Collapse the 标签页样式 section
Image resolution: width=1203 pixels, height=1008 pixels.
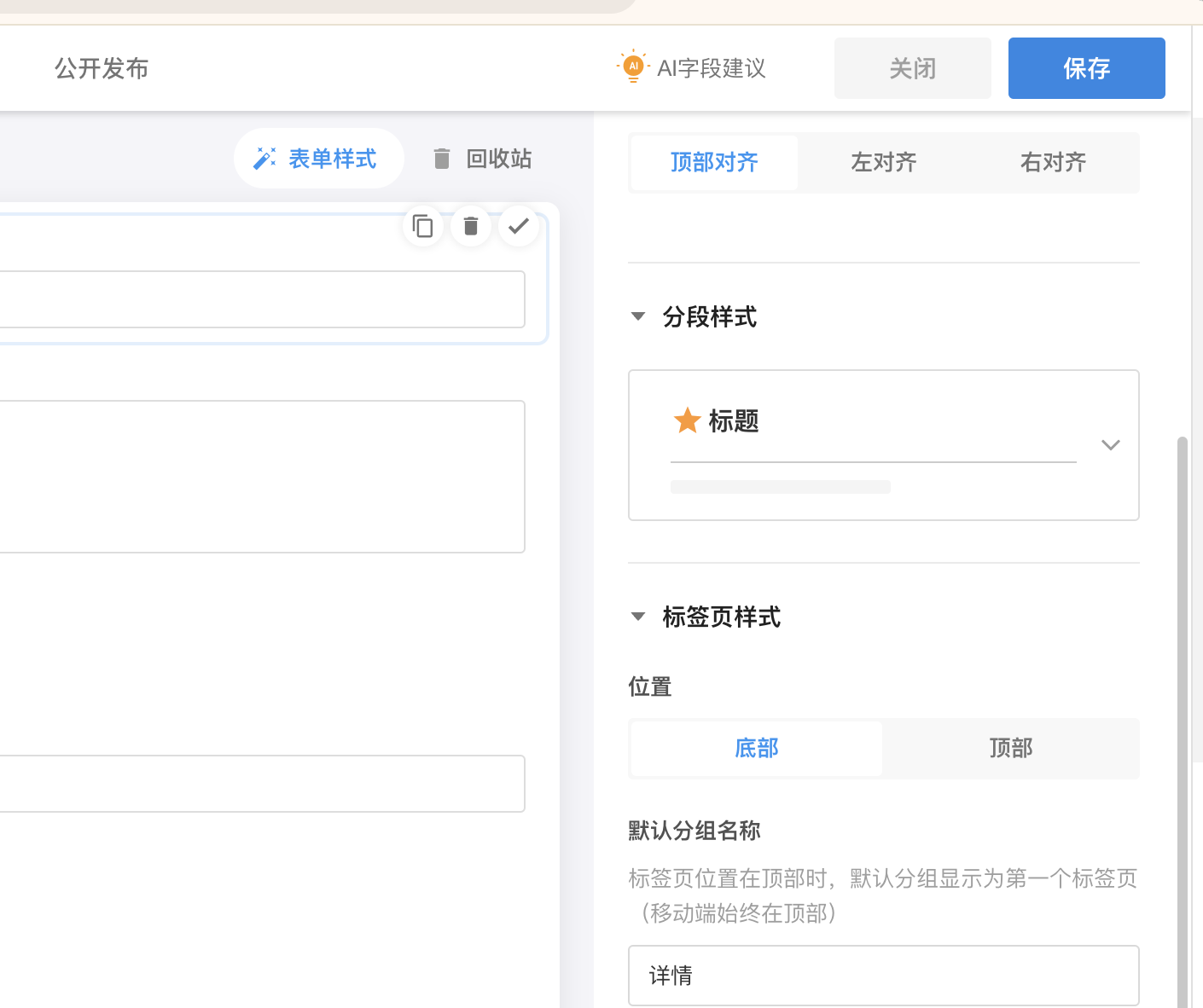tap(638, 616)
